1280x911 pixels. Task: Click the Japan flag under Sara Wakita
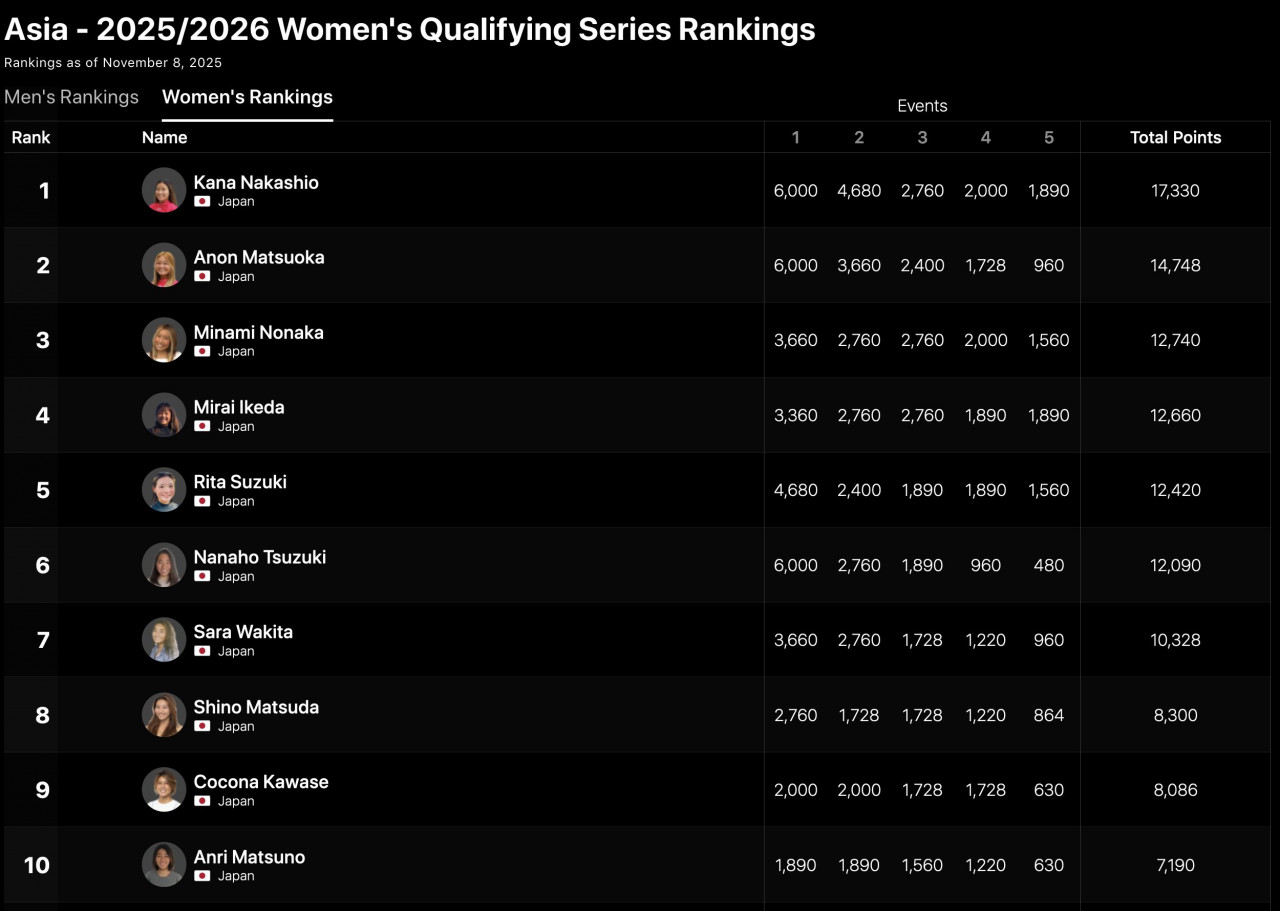(202, 651)
